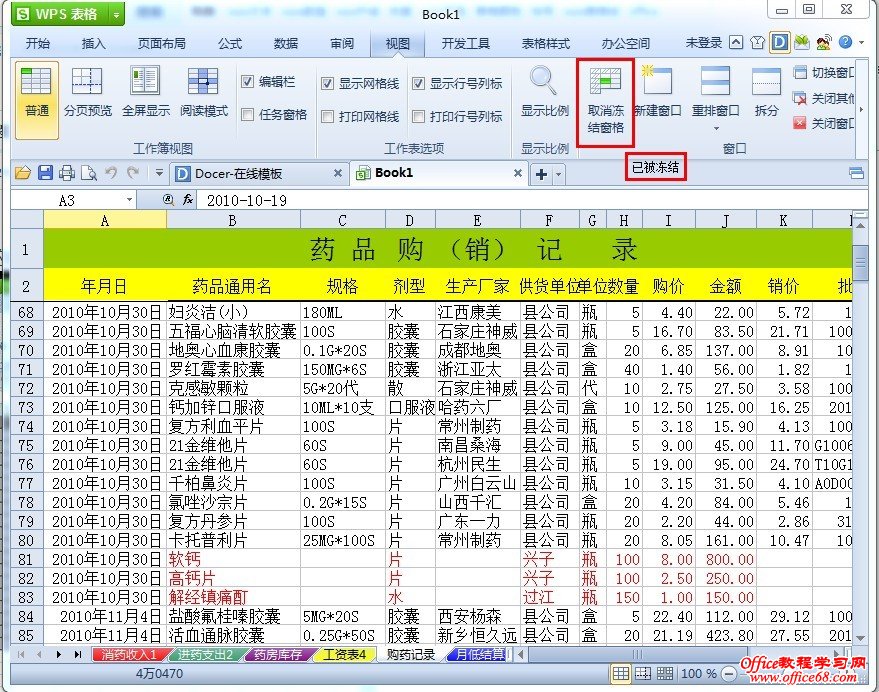This screenshot has height=692, width=879.
Task: Save workbook with the floppy icon
Action: 45,173
